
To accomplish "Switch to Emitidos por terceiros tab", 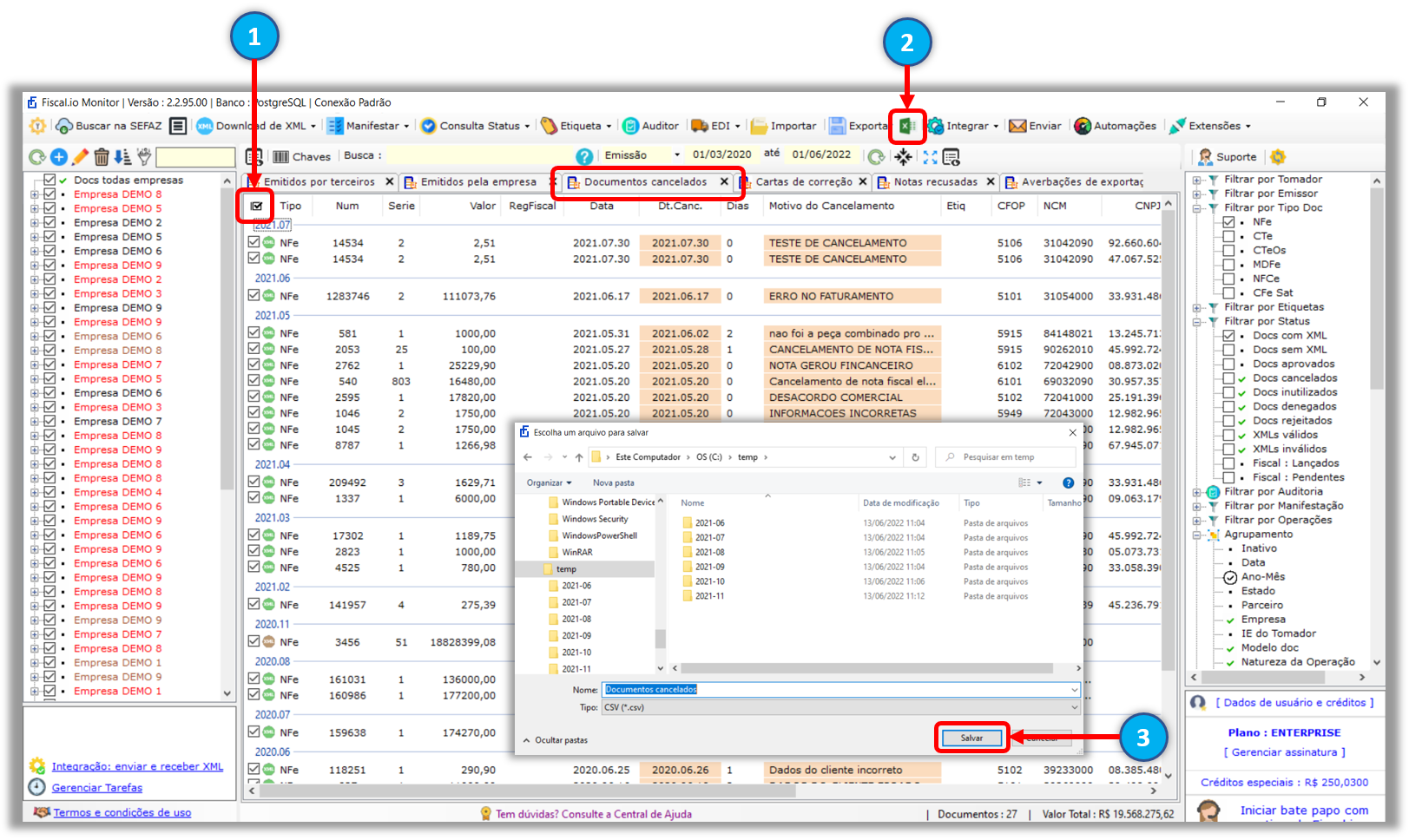I will (319, 182).
